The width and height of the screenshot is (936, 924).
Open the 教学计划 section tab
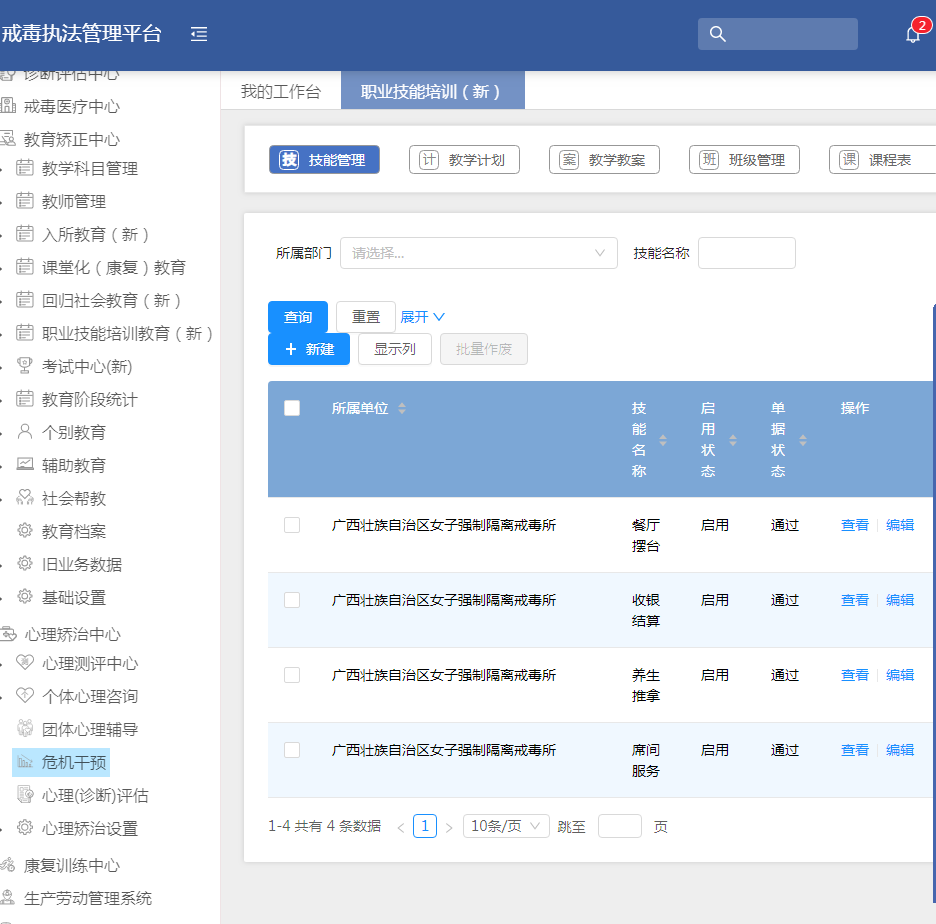click(x=464, y=160)
